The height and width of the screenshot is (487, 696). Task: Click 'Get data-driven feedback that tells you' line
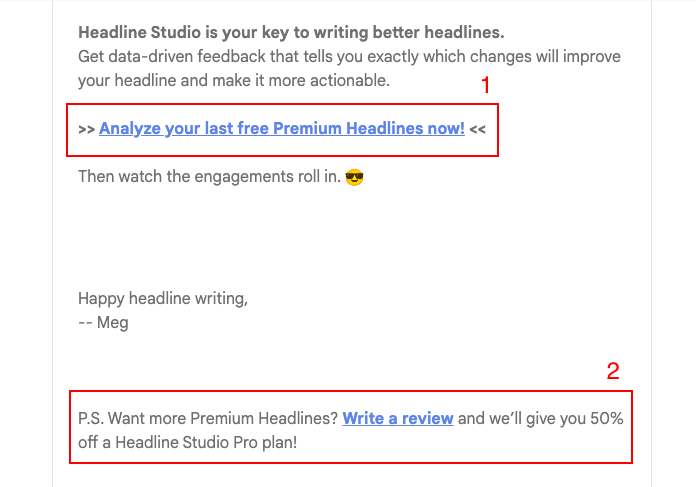click(349, 57)
